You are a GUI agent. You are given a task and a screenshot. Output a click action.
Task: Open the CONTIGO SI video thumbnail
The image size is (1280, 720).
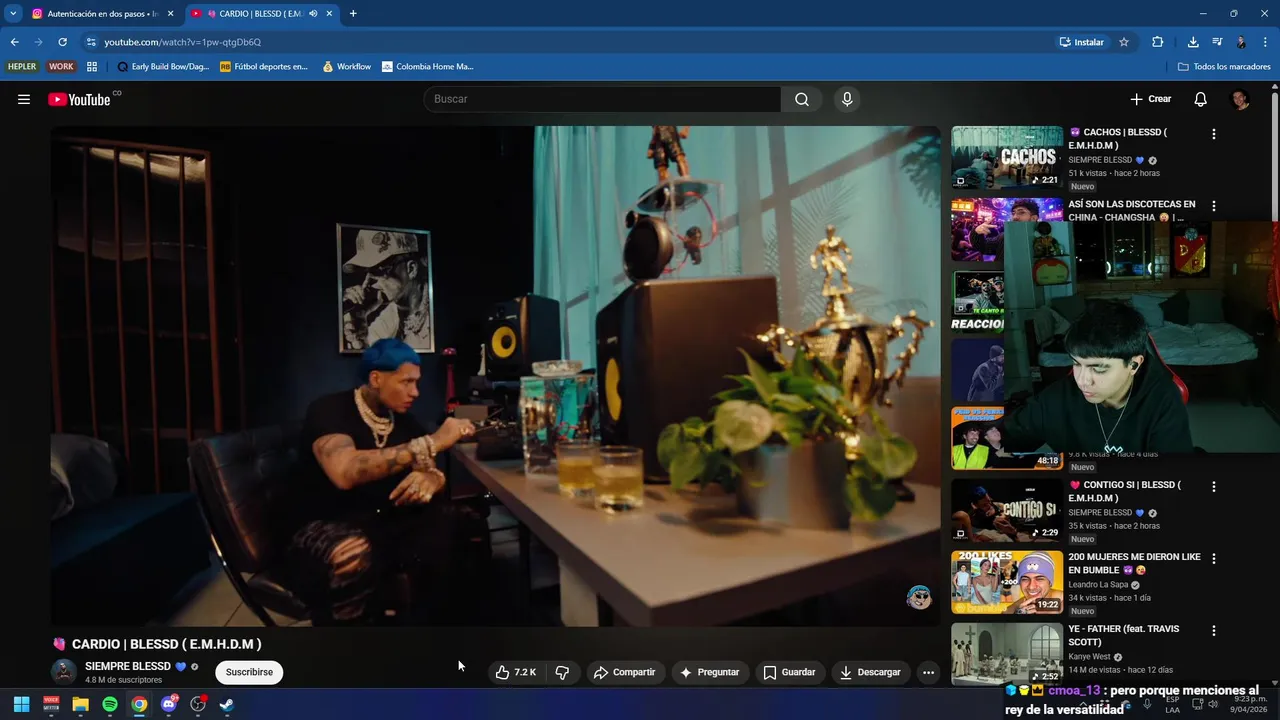1007,510
